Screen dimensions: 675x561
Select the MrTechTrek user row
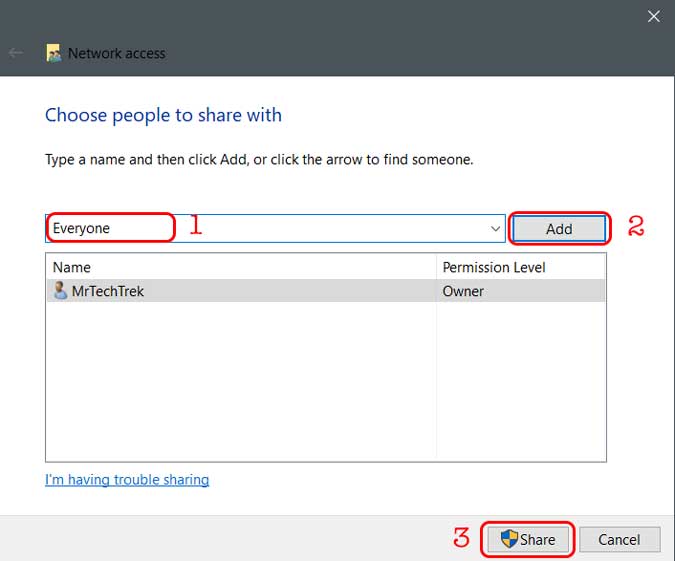326,291
